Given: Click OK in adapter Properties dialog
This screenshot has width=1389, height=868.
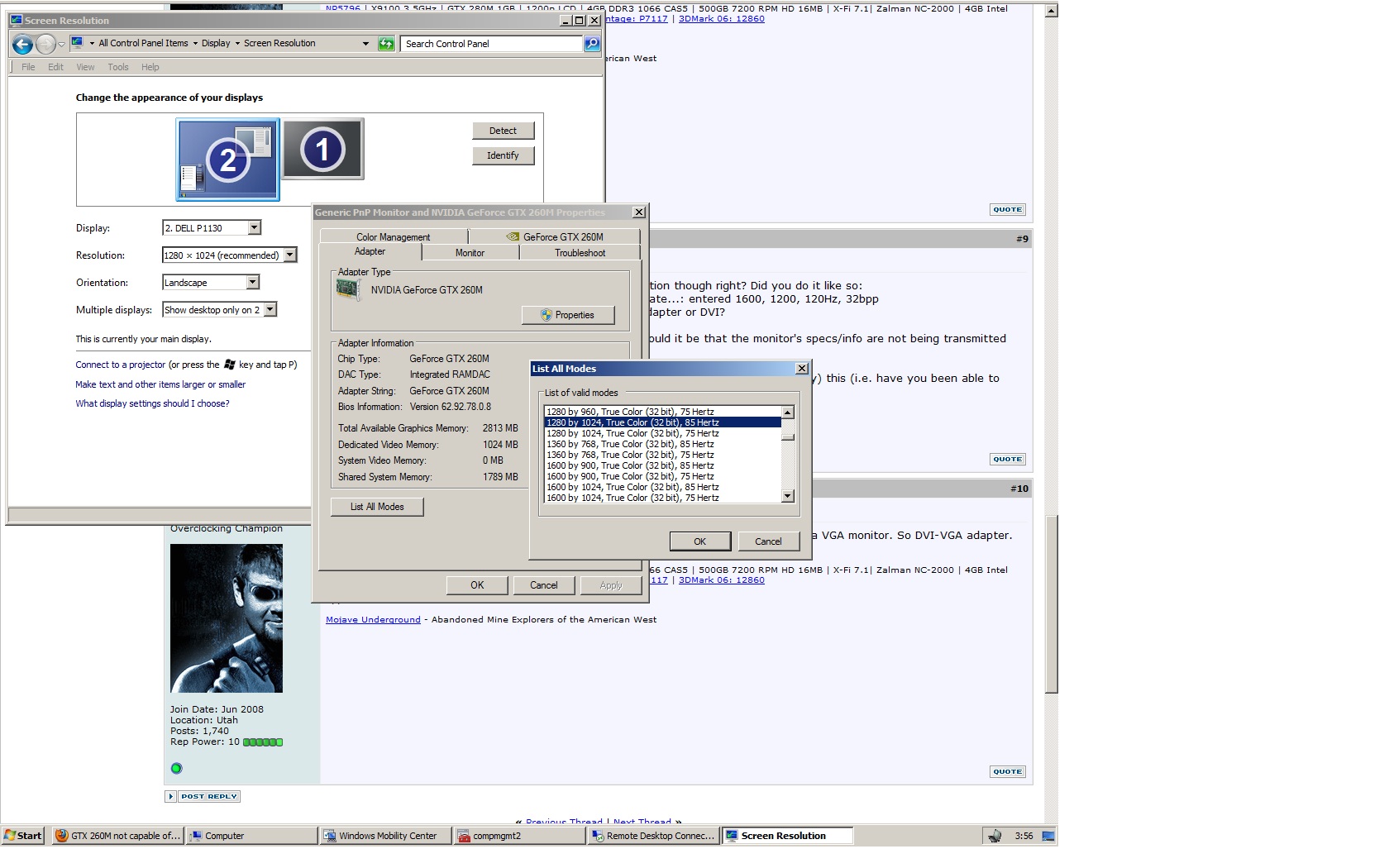Looking at the screenshot, I should pos(477,585).
